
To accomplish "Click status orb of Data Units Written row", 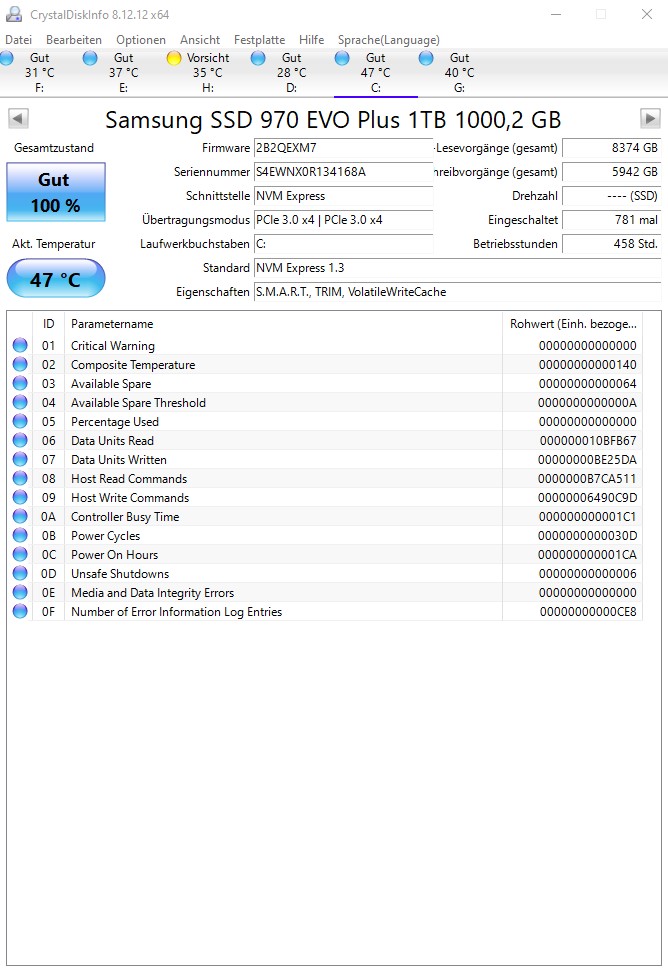I will point(20,459).
